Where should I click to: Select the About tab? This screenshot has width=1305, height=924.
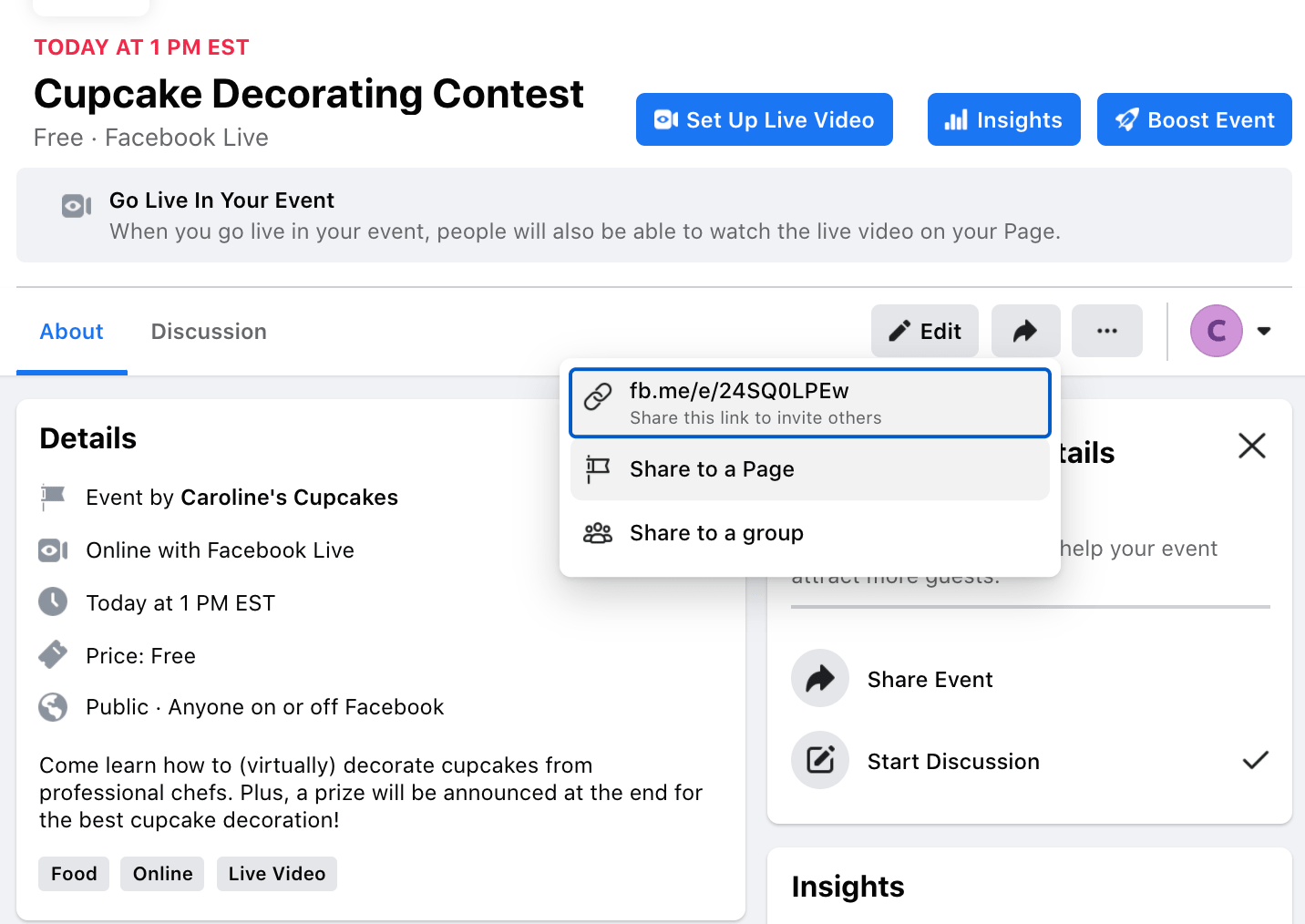(x=72, y=332)
